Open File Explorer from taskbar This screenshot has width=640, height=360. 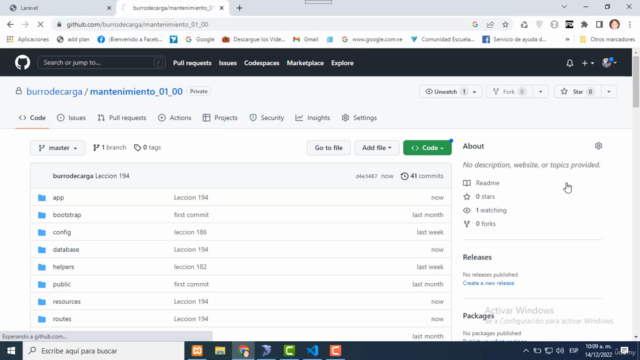point(220,351)
